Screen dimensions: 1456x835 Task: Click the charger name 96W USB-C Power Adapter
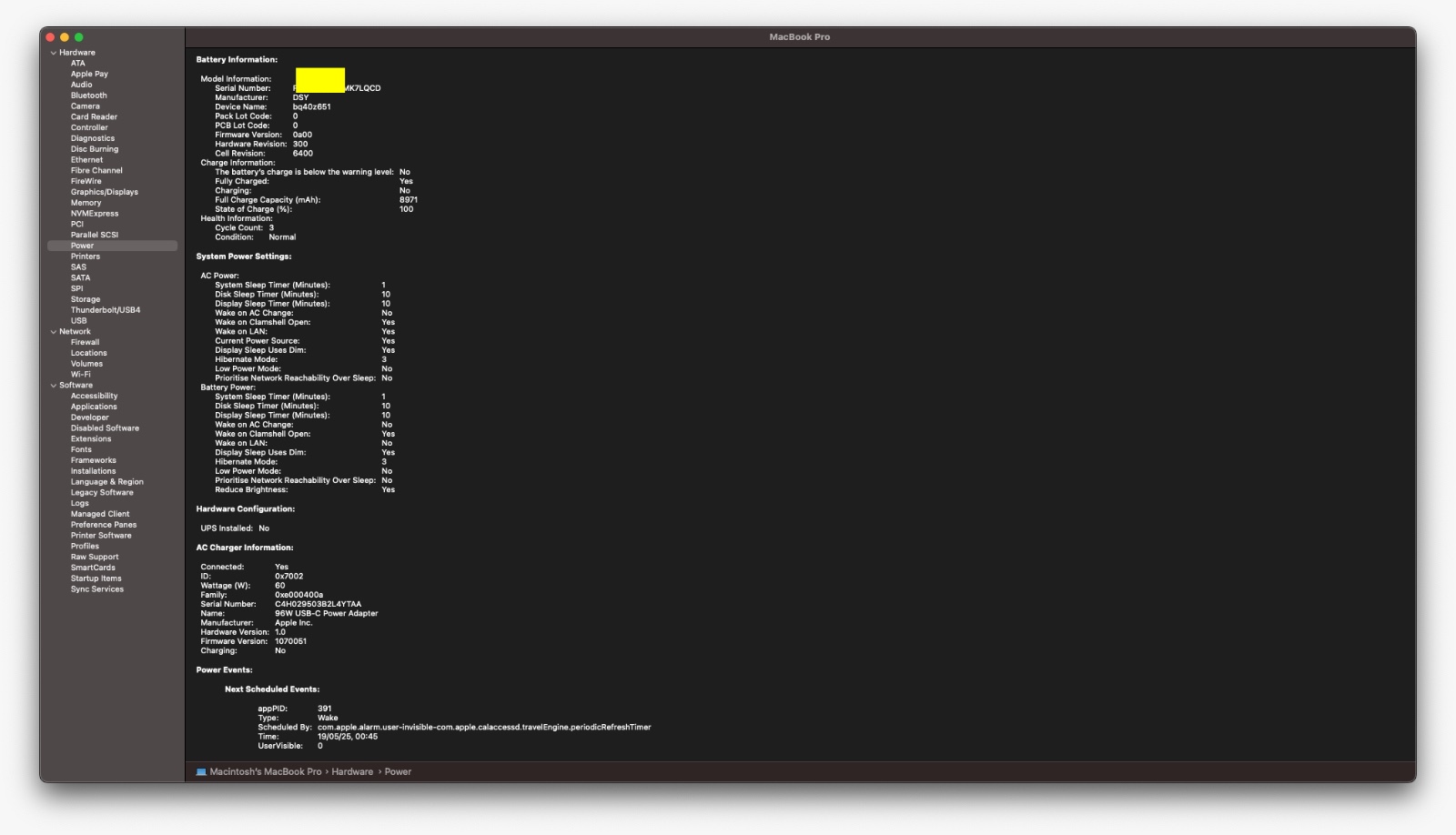coord(327,614)
